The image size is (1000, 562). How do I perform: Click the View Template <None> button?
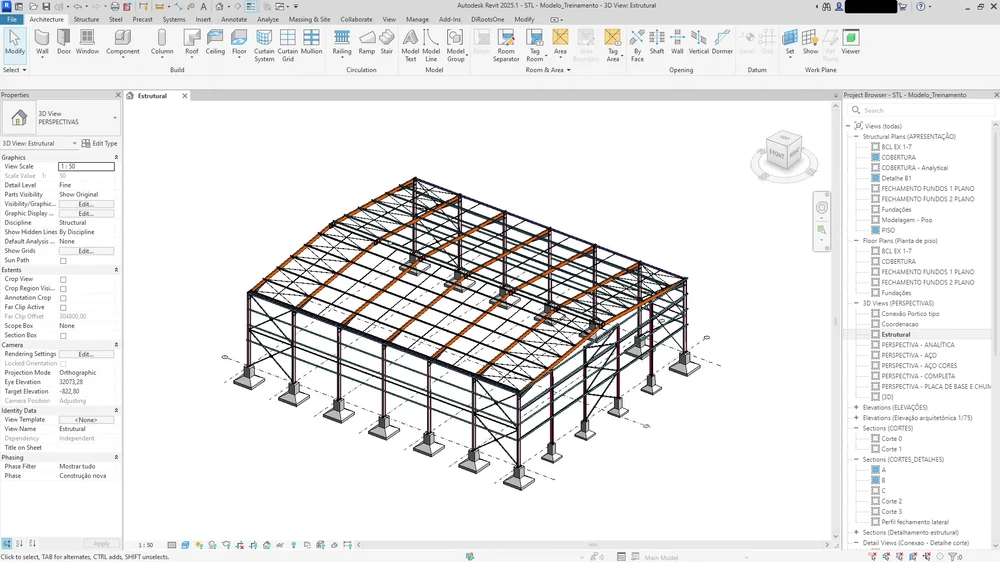[x=86, y=420]
